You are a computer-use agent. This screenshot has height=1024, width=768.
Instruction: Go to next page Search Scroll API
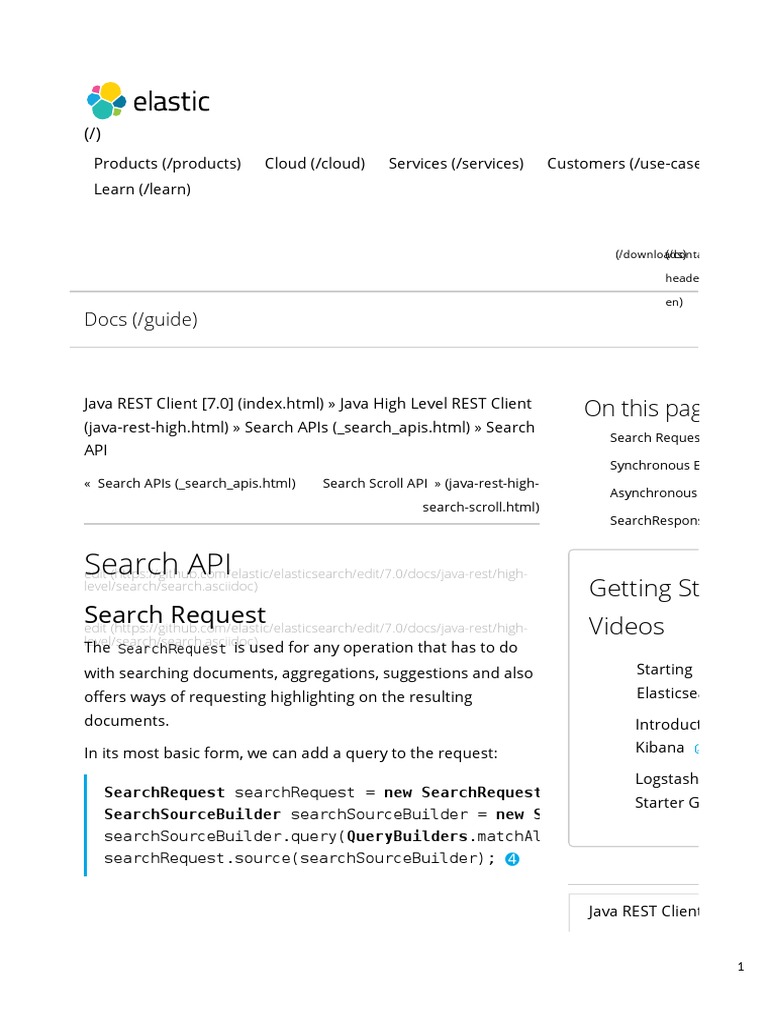431,495
